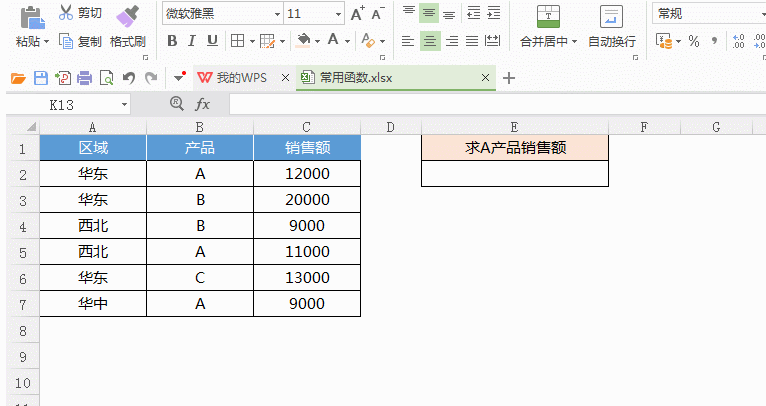
Task: Click the Cut scissors icon
Action: pos(65,13)
